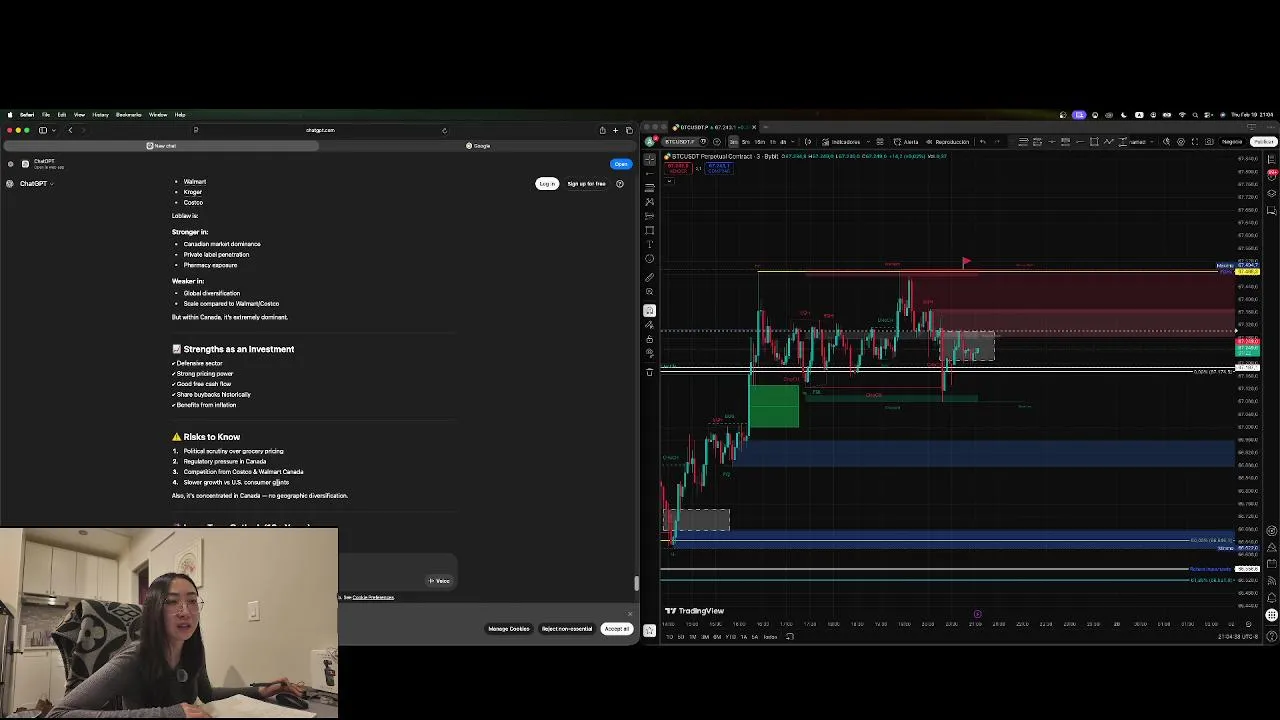Image resolution: width=1280 pixels, height=720 pixels.
Task: Go back in Safari history
Action: 70,130
